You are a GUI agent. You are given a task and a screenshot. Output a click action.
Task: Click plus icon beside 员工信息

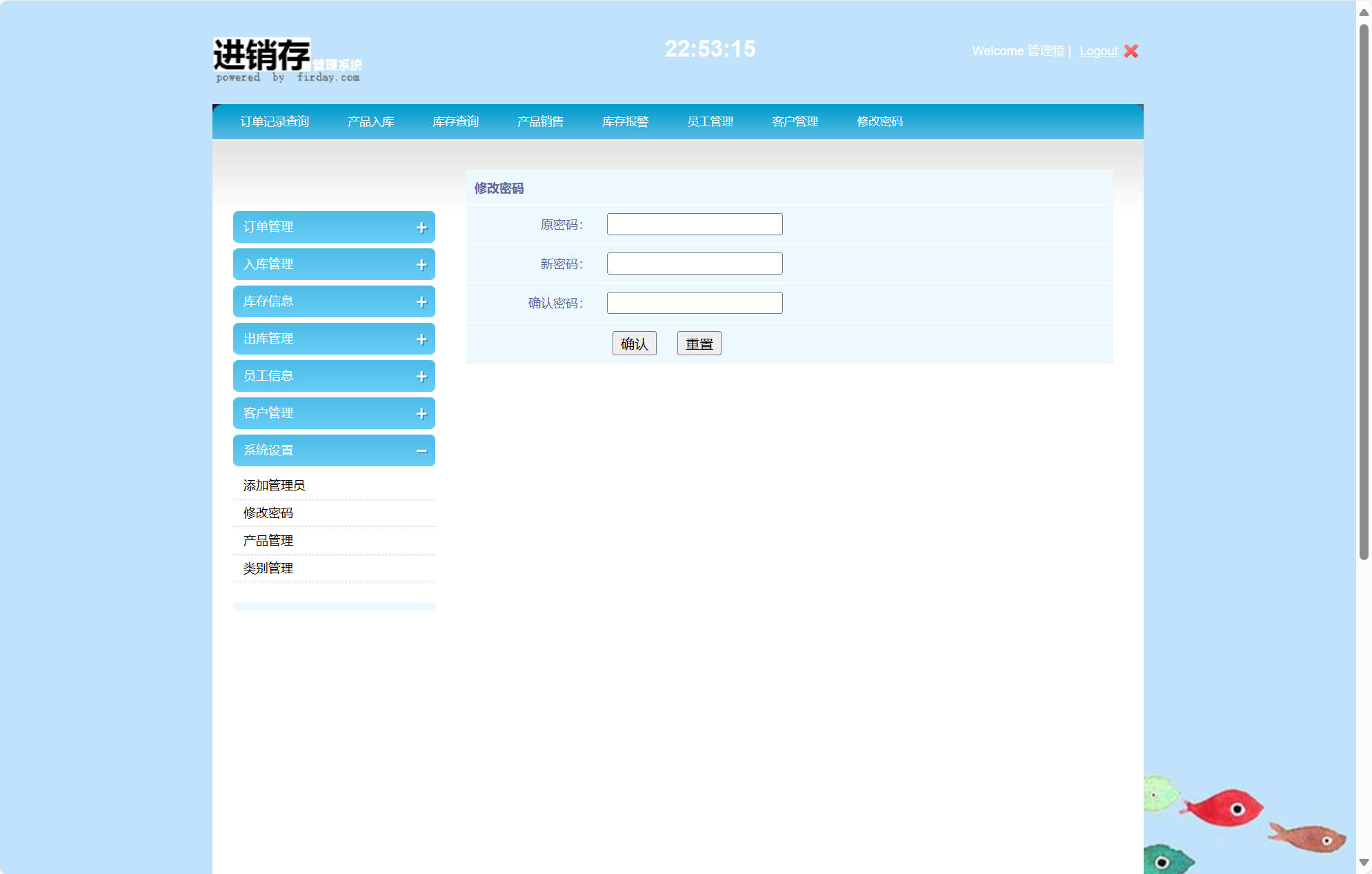(x=421, y=377)
